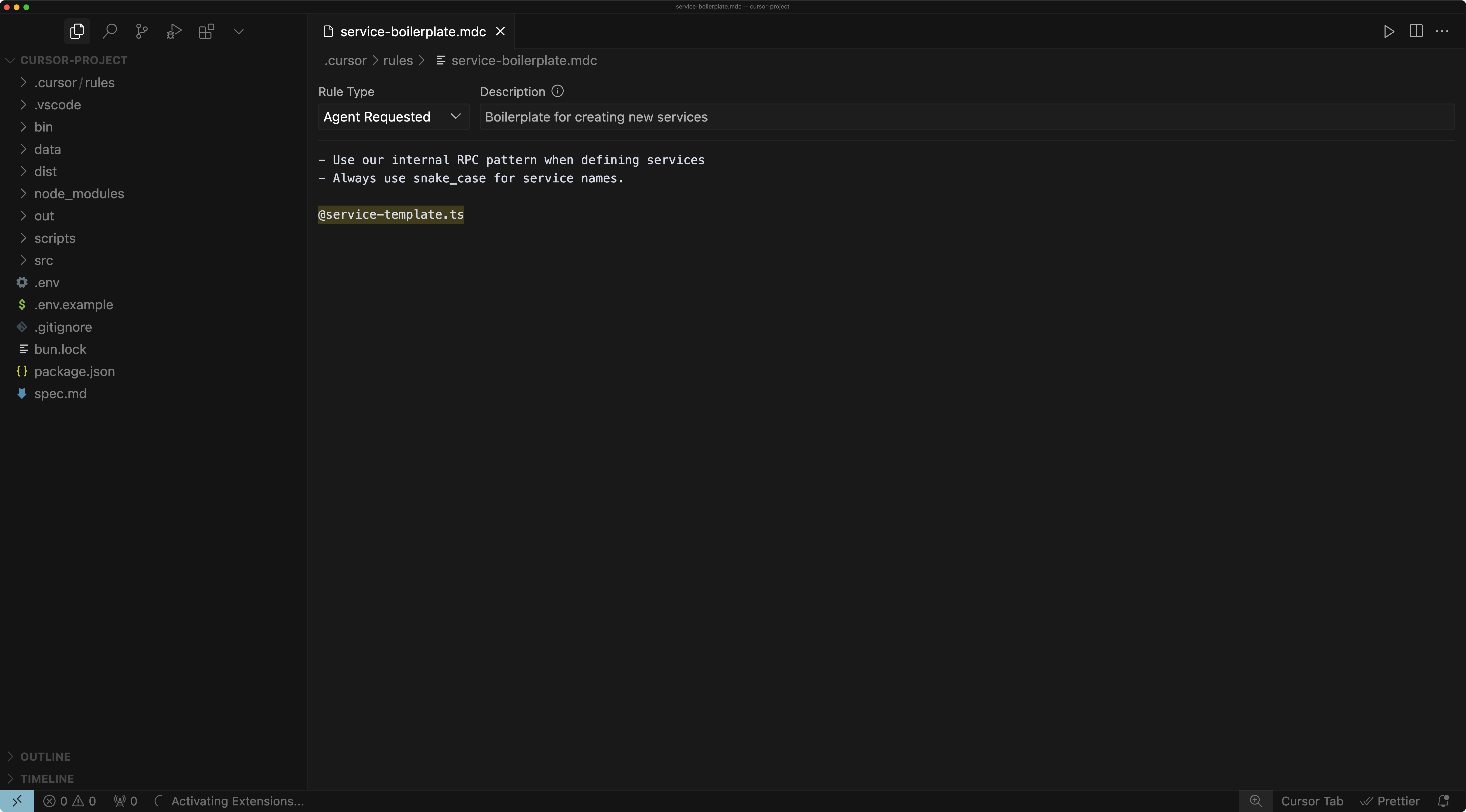Screen dimensions: 1466x812
Task: Open the Search view icon
Action: [x=110, y=31]
